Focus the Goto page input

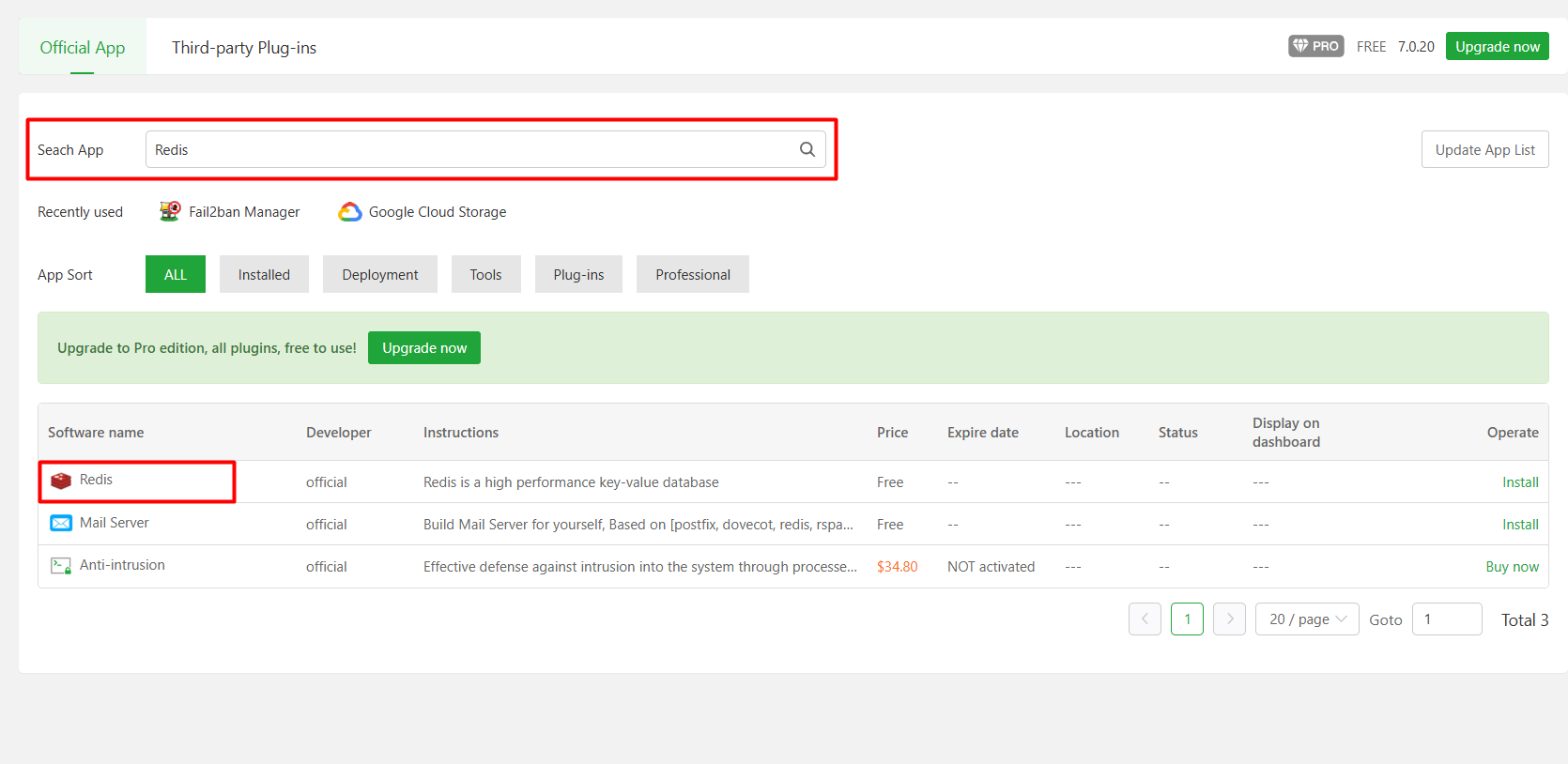1447,619
